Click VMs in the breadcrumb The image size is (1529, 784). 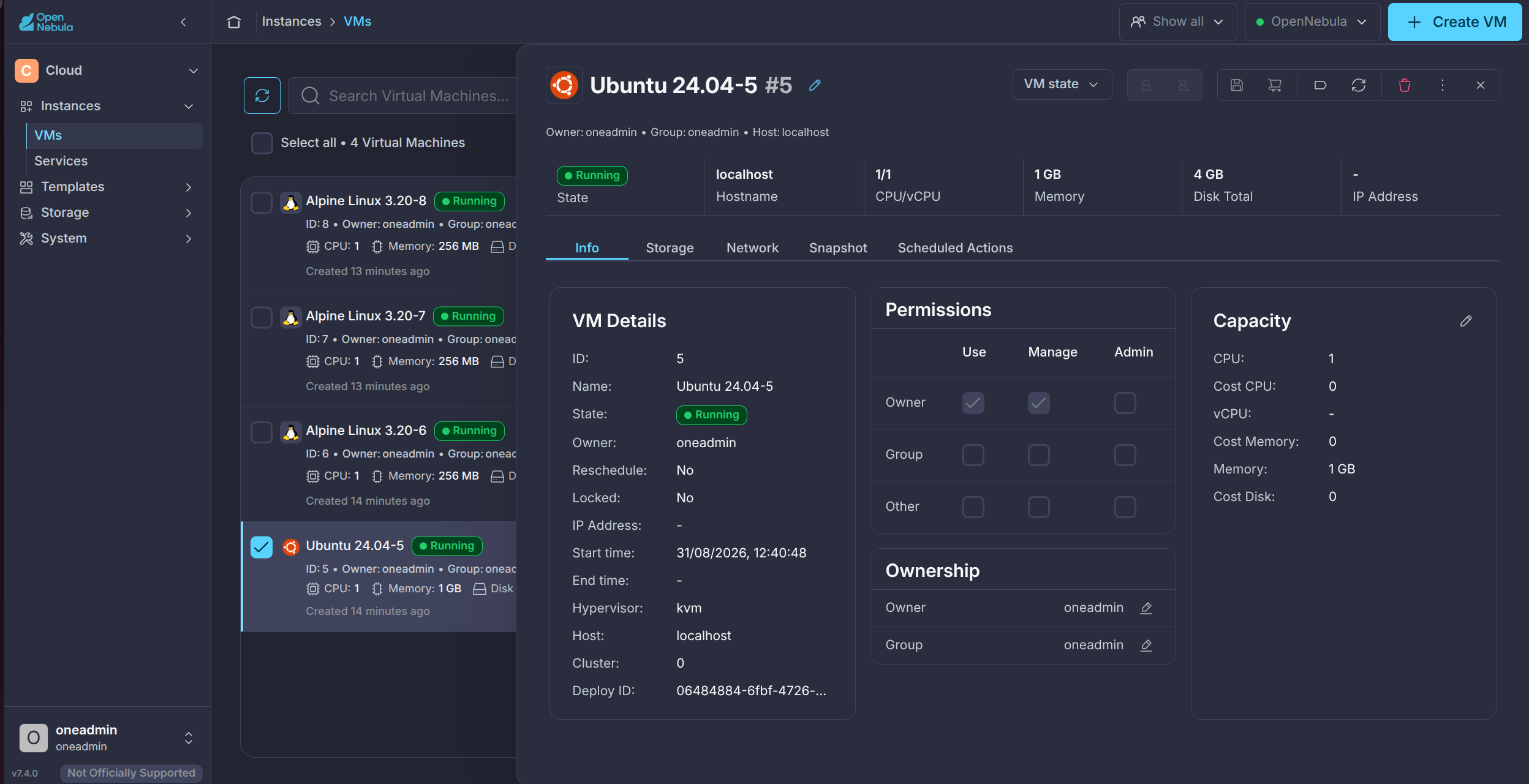click(x=357, y=21)
